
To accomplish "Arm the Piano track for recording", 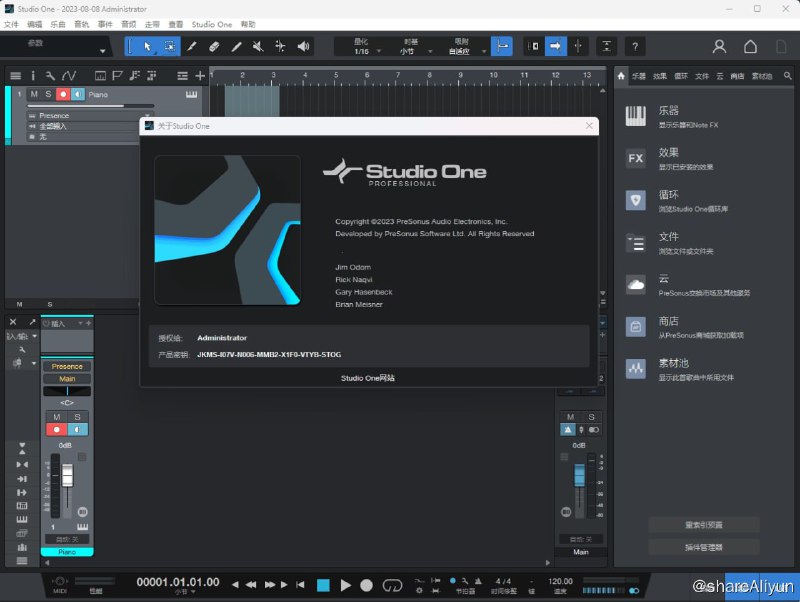I will pyautogui.click(x=63, y=94).
